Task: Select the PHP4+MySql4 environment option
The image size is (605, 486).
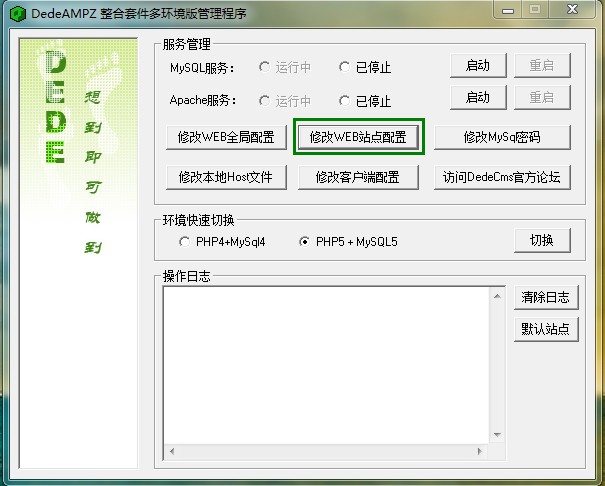Action: [x=185, y=242]
